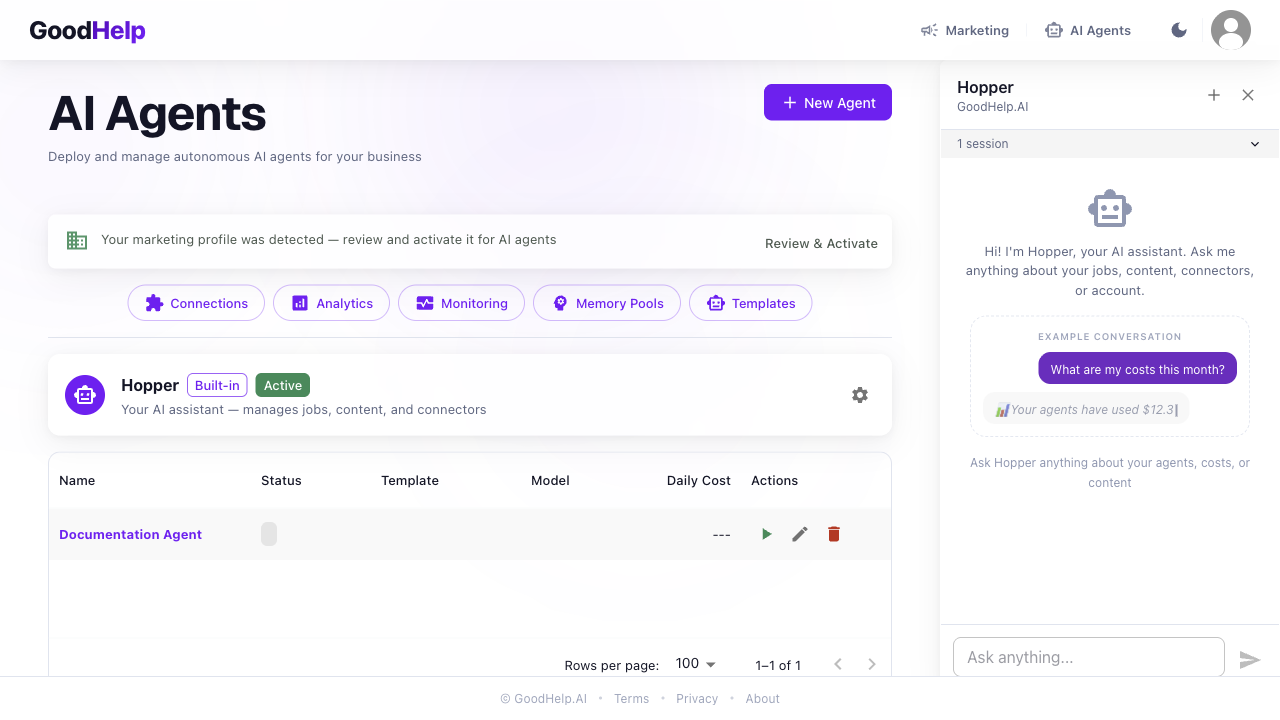Switch to the Memory Pools section

(607, 303)
